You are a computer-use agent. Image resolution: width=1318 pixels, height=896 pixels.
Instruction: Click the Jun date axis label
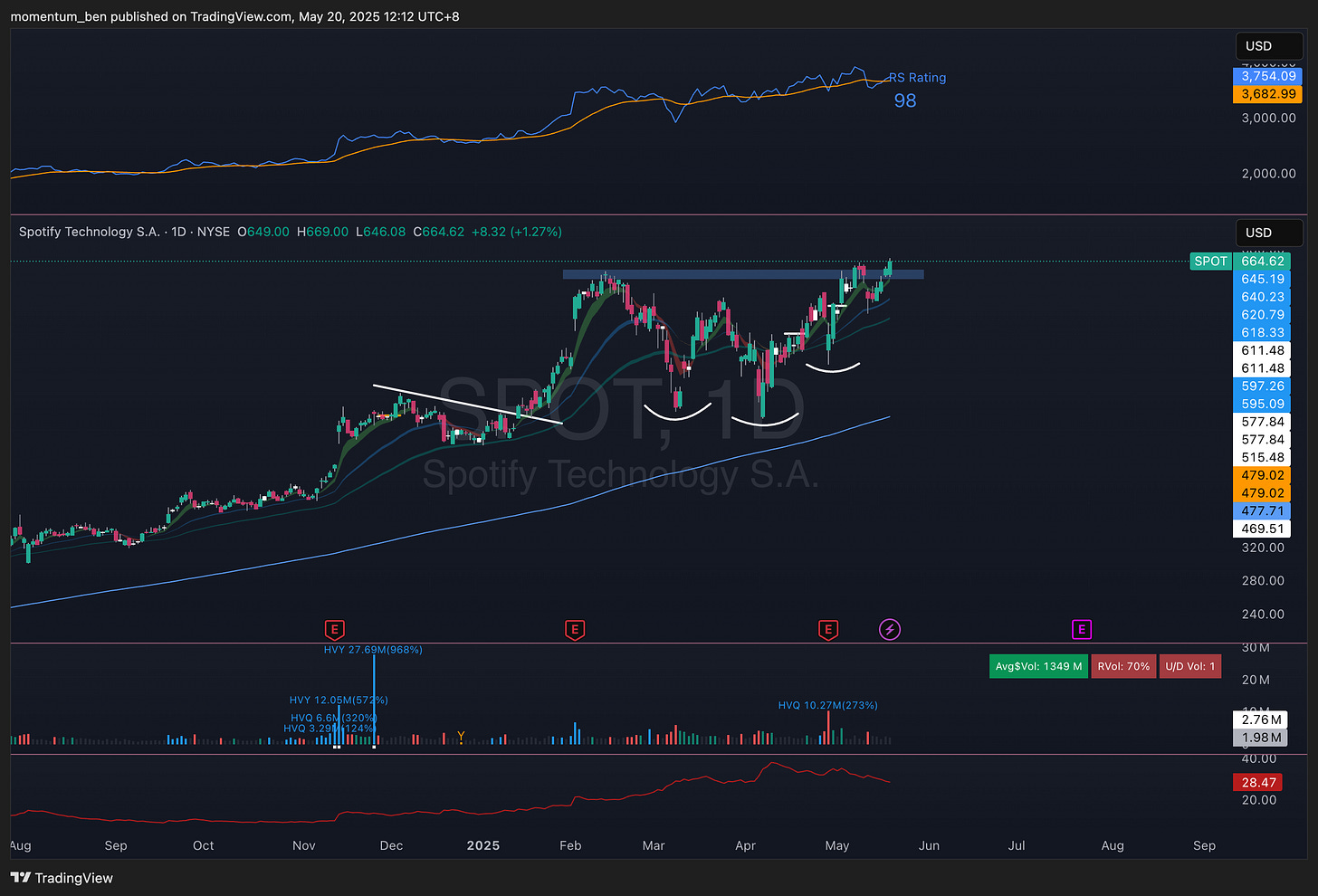point(929,845)
